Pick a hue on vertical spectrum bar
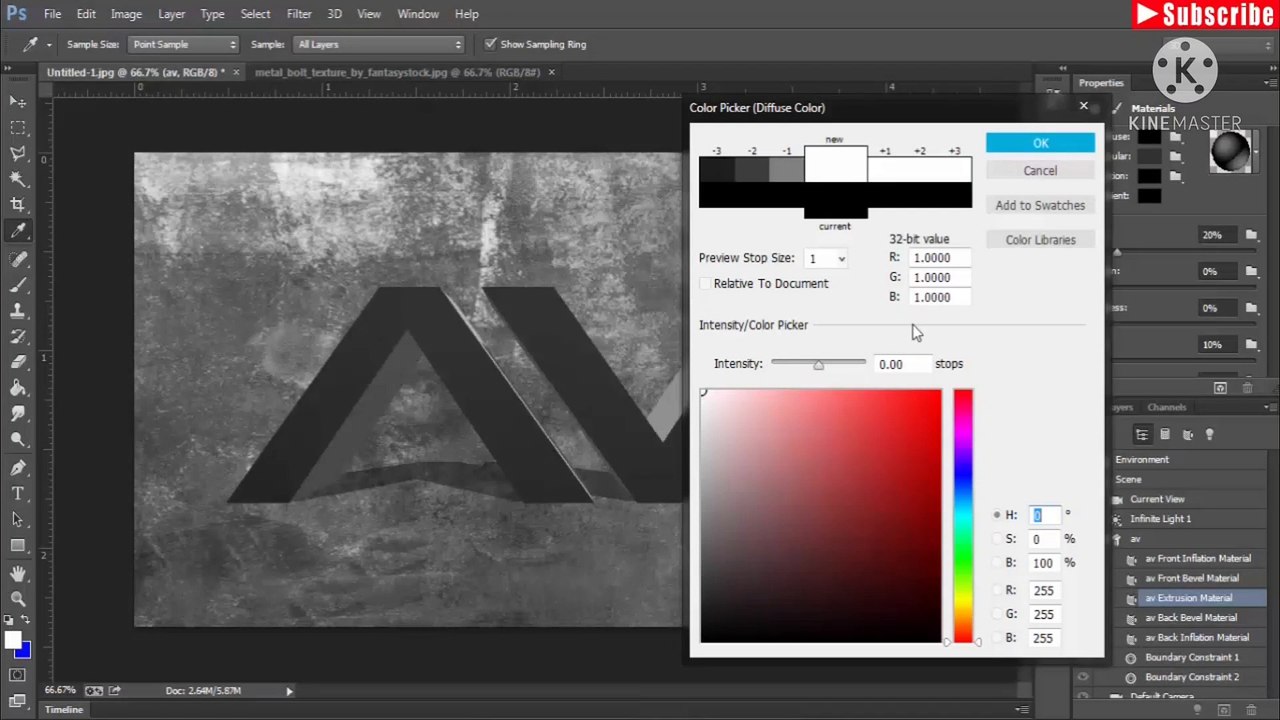The image size is (1280, 720). [962, 517]
